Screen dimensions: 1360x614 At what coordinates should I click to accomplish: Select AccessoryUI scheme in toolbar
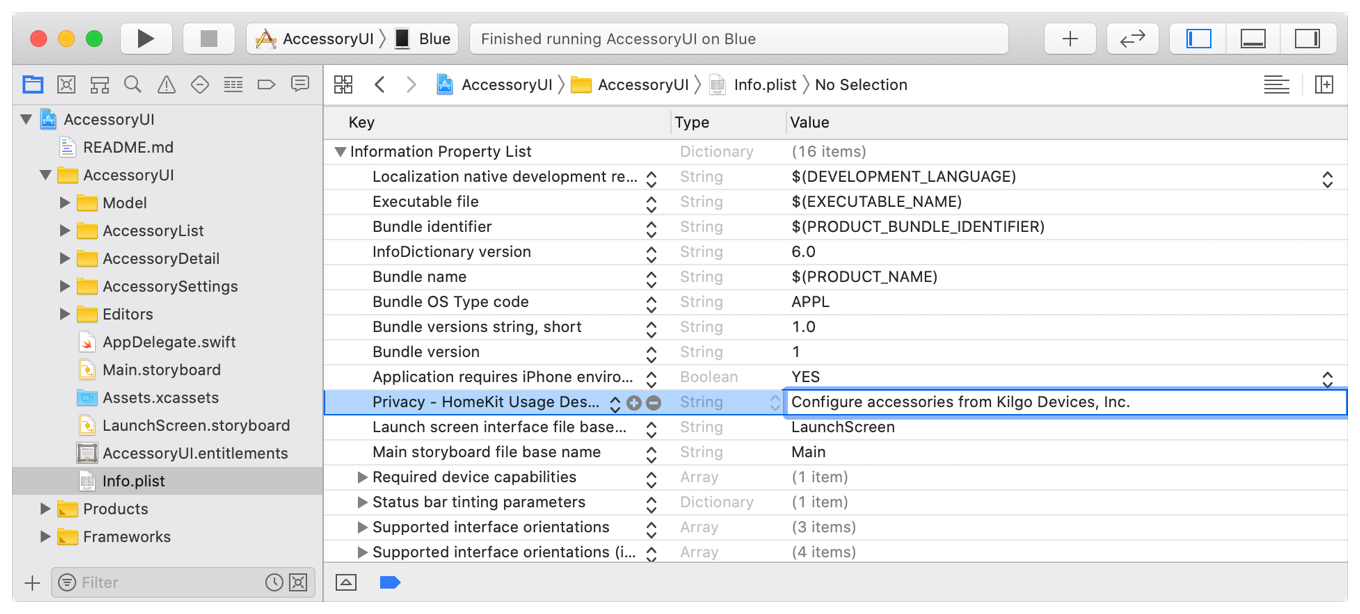(316, 39)
